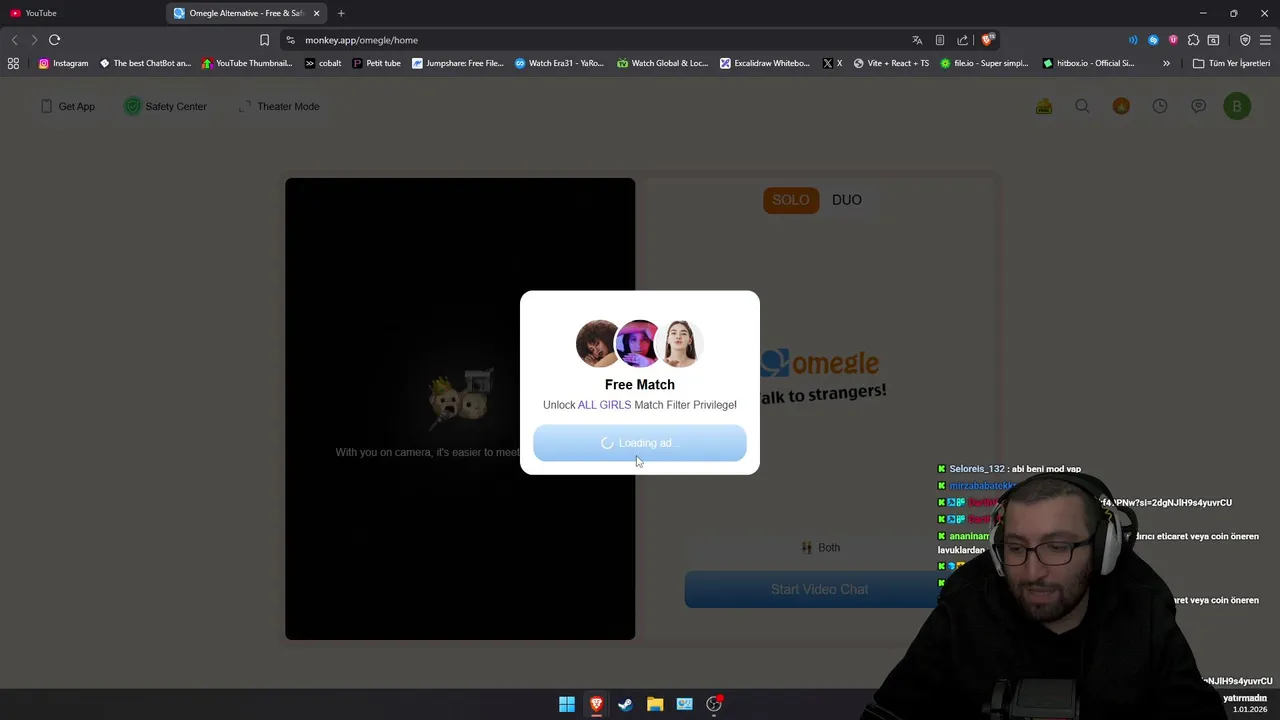
Task: Open the X bookmark
Action: (x=832, y=63)
